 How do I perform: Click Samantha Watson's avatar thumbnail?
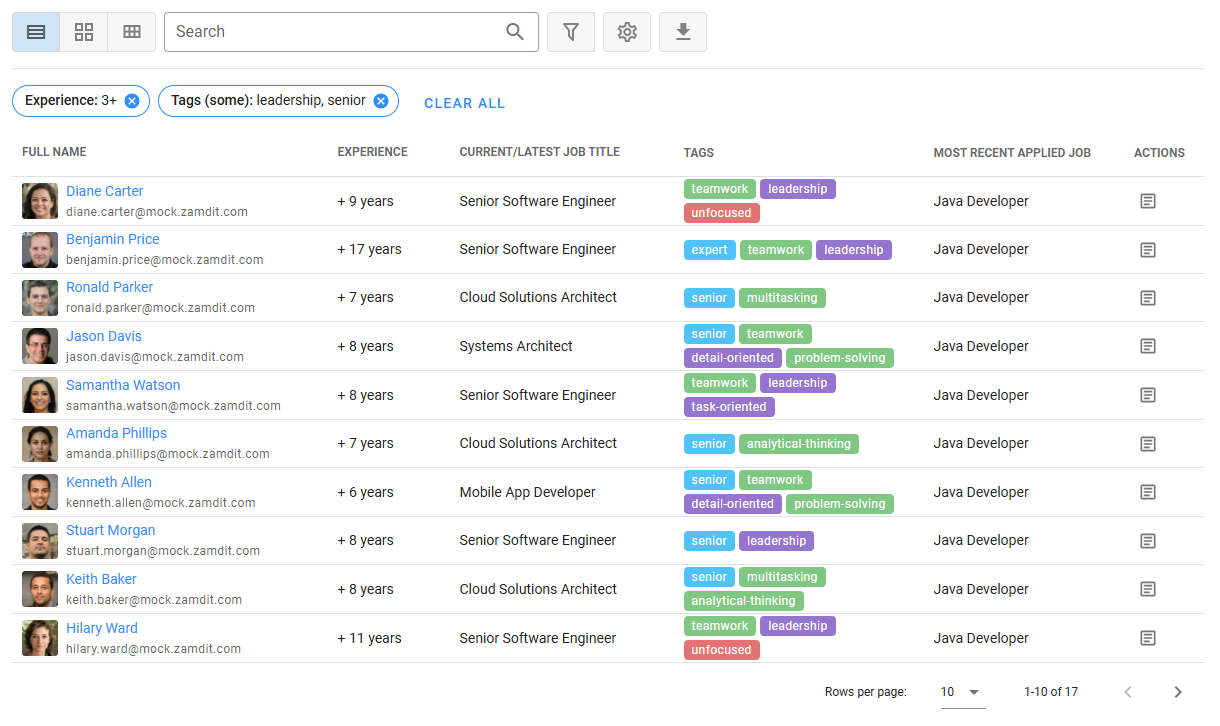coord(40,395)
